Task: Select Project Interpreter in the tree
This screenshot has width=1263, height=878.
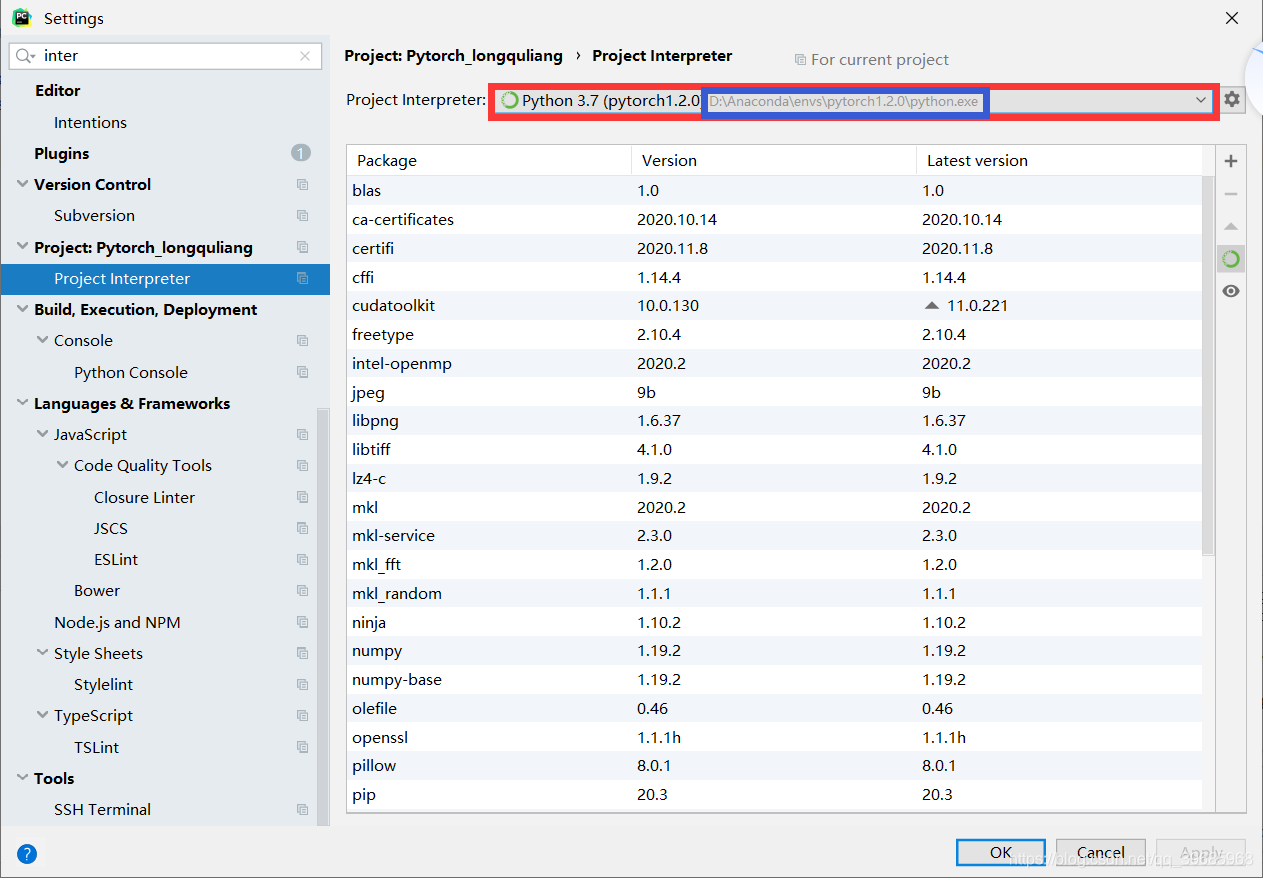Action: 165,279
